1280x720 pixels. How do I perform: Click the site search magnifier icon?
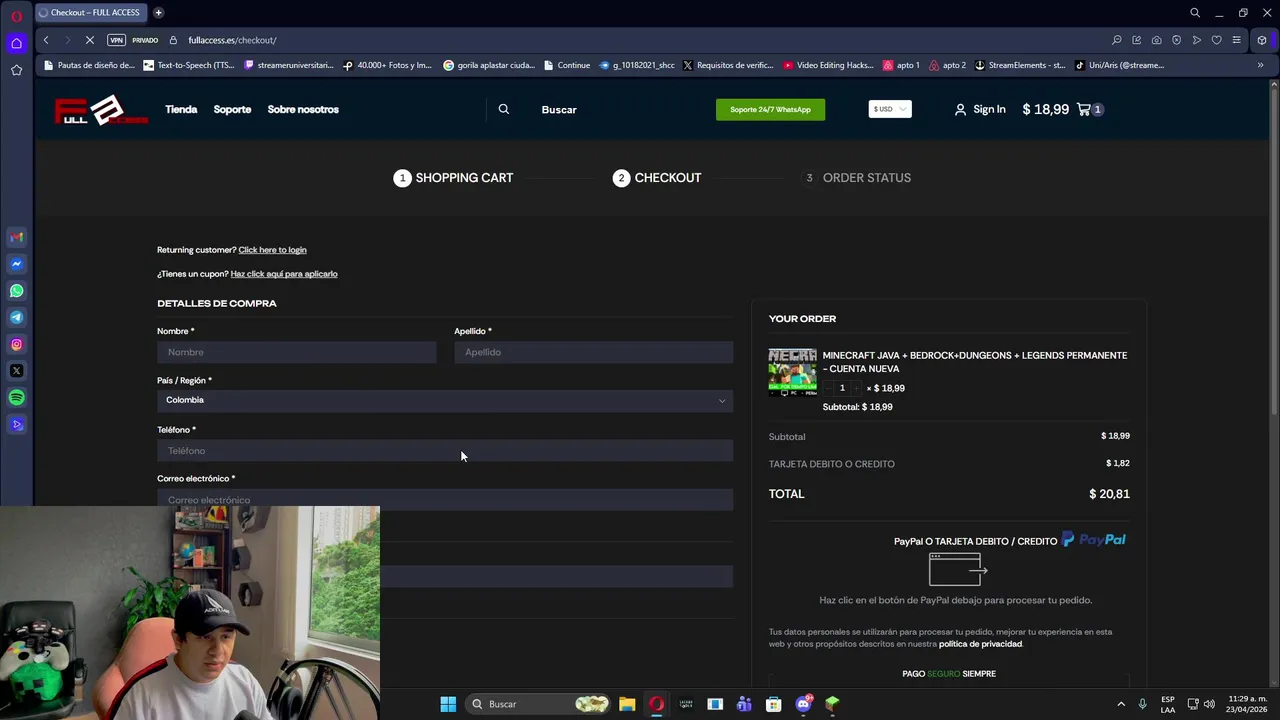(504, 109)
